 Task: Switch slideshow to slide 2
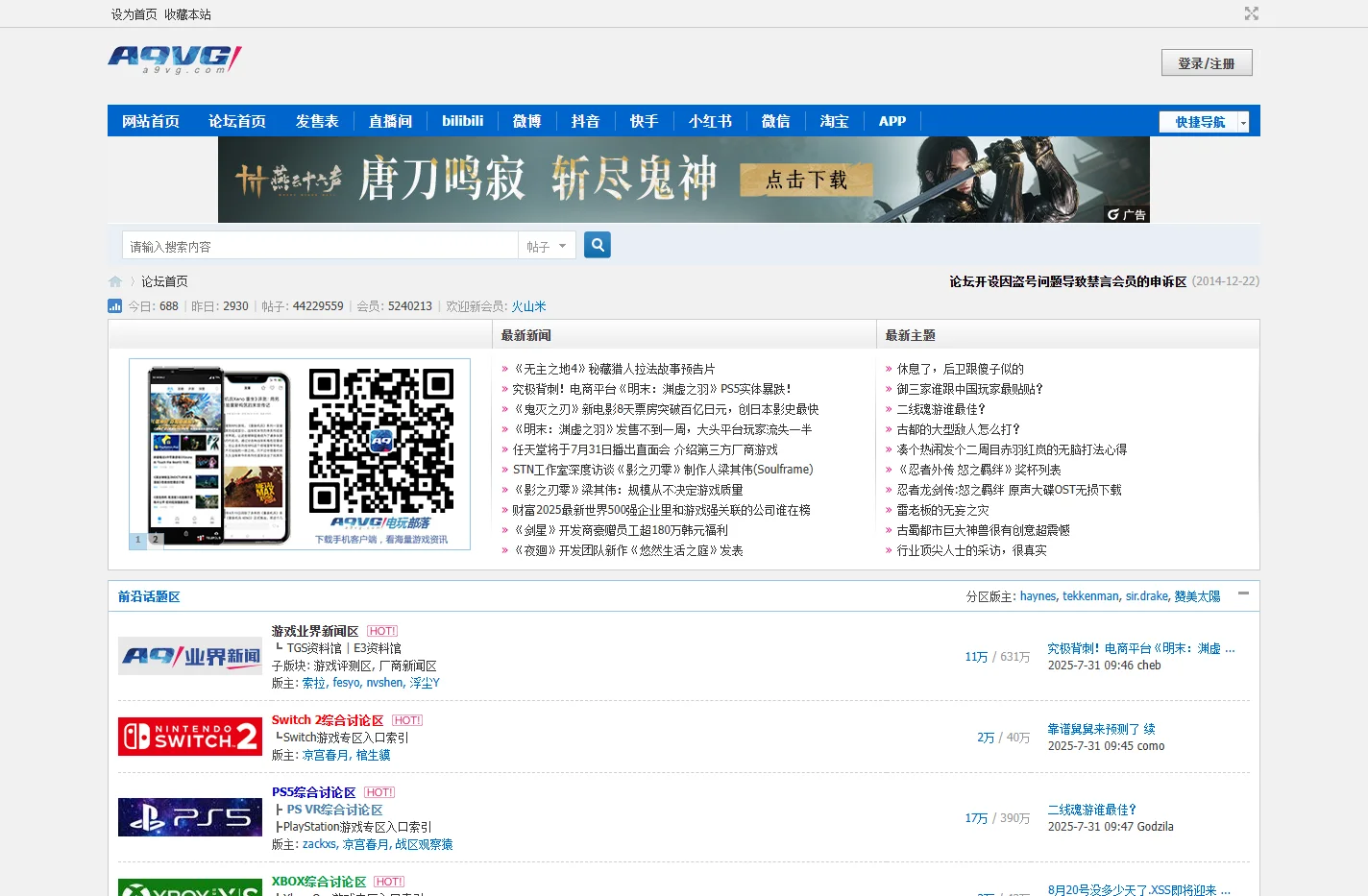pos(156,540)
